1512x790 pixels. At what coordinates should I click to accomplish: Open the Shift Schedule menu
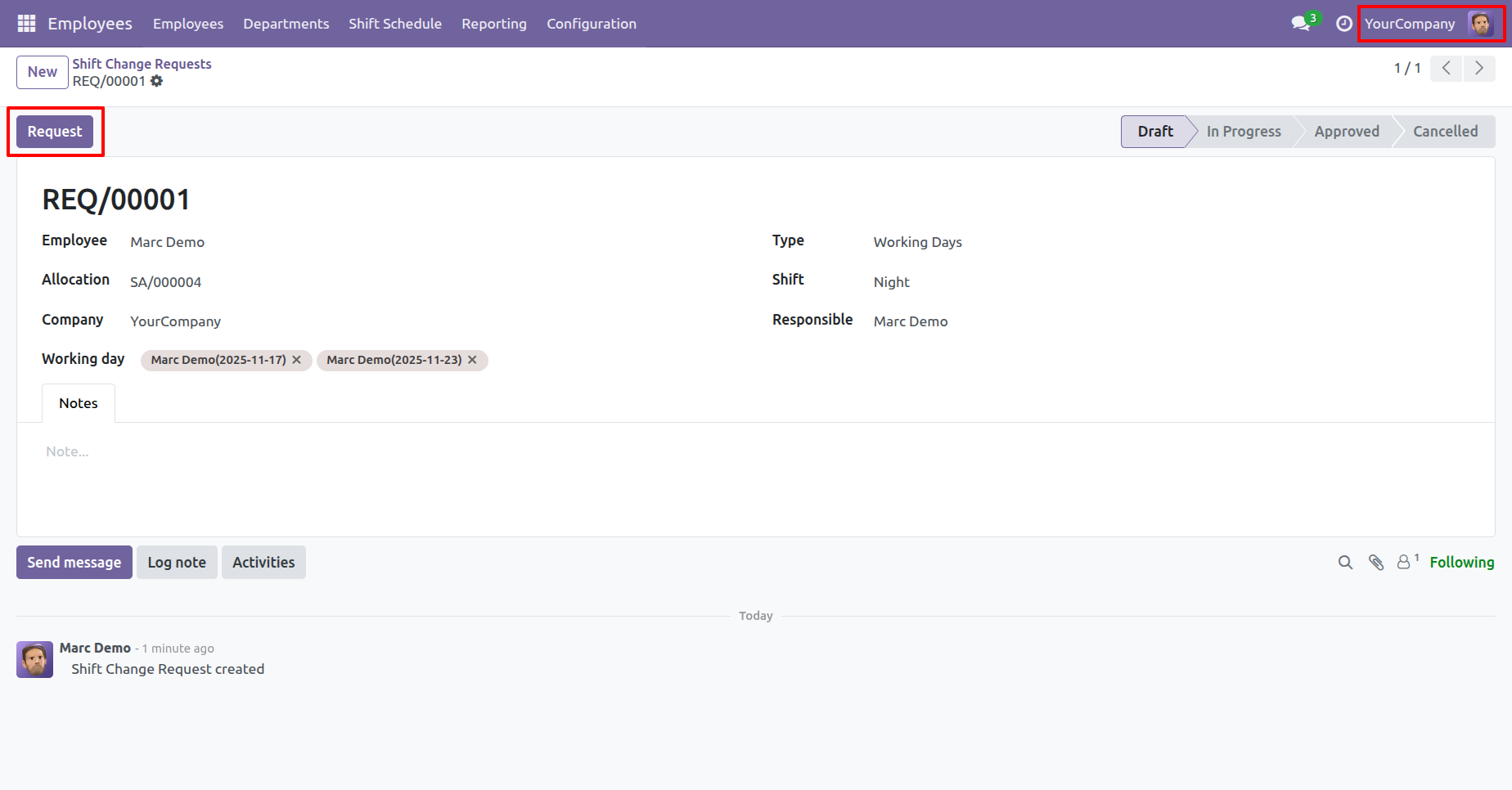[x=395, y=24]
